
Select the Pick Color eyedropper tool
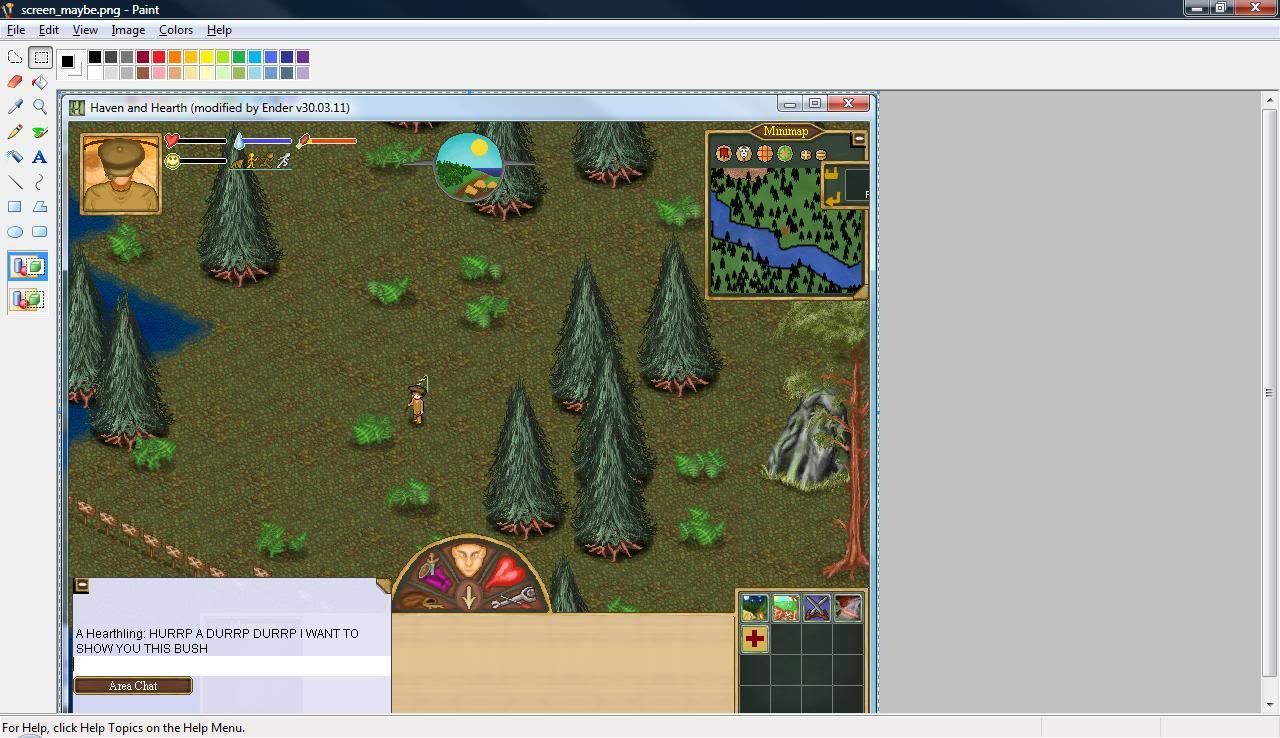pyautogui.click(x=15, y=107)
